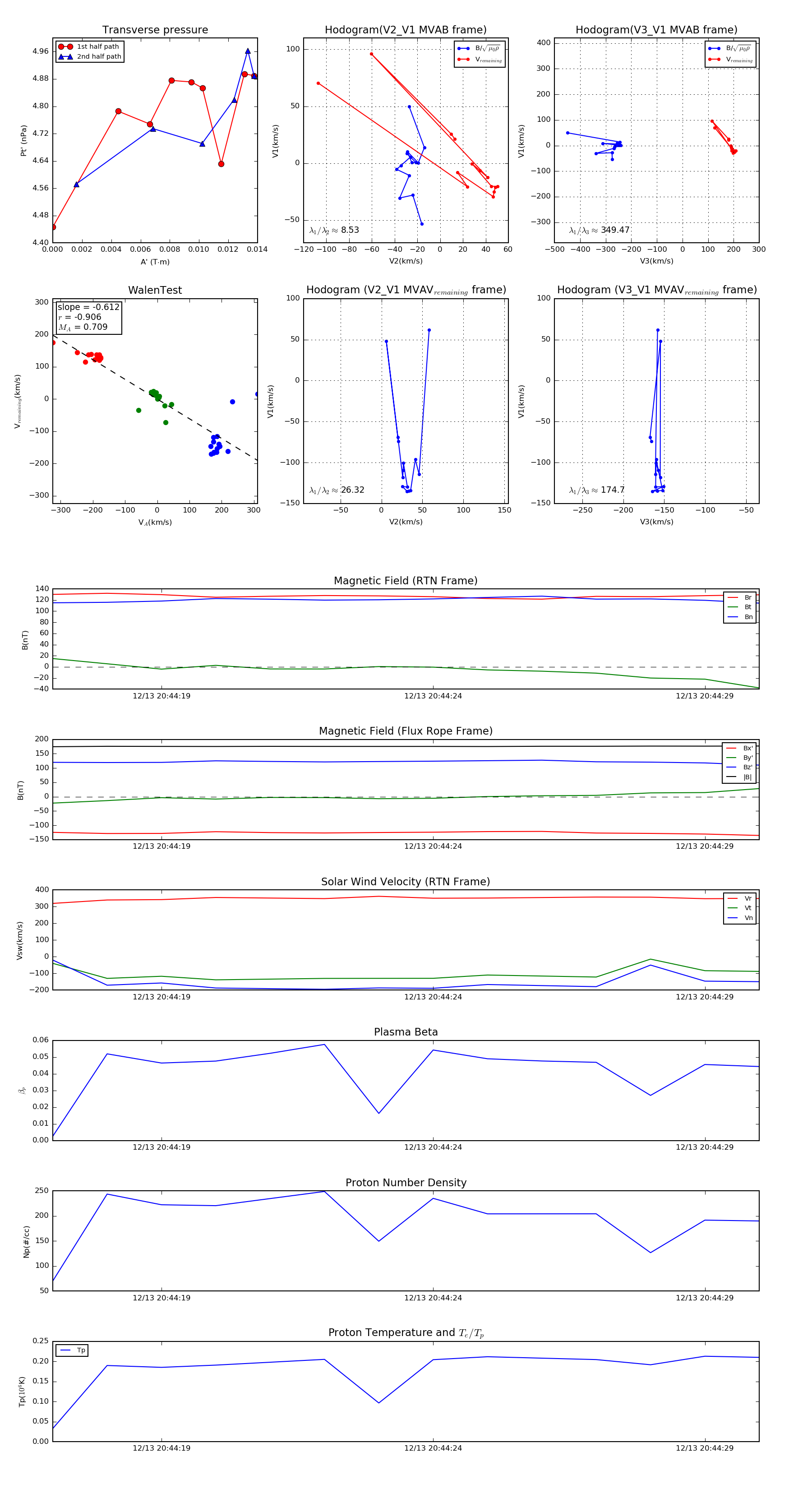
Task: Select the 'Bt' legend entry
Action: 740,607
